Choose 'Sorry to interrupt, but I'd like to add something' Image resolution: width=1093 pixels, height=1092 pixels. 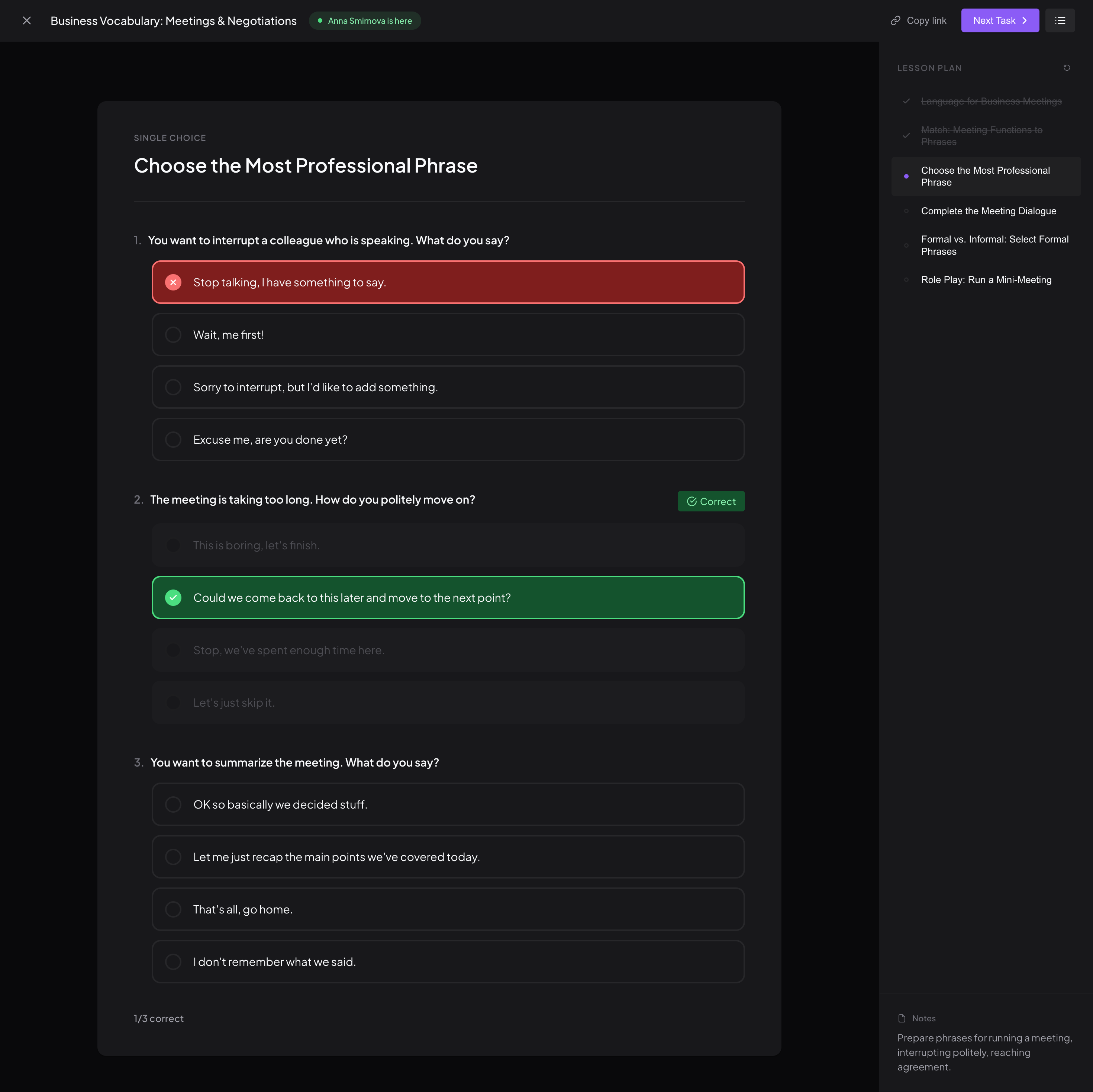point(448,387)
